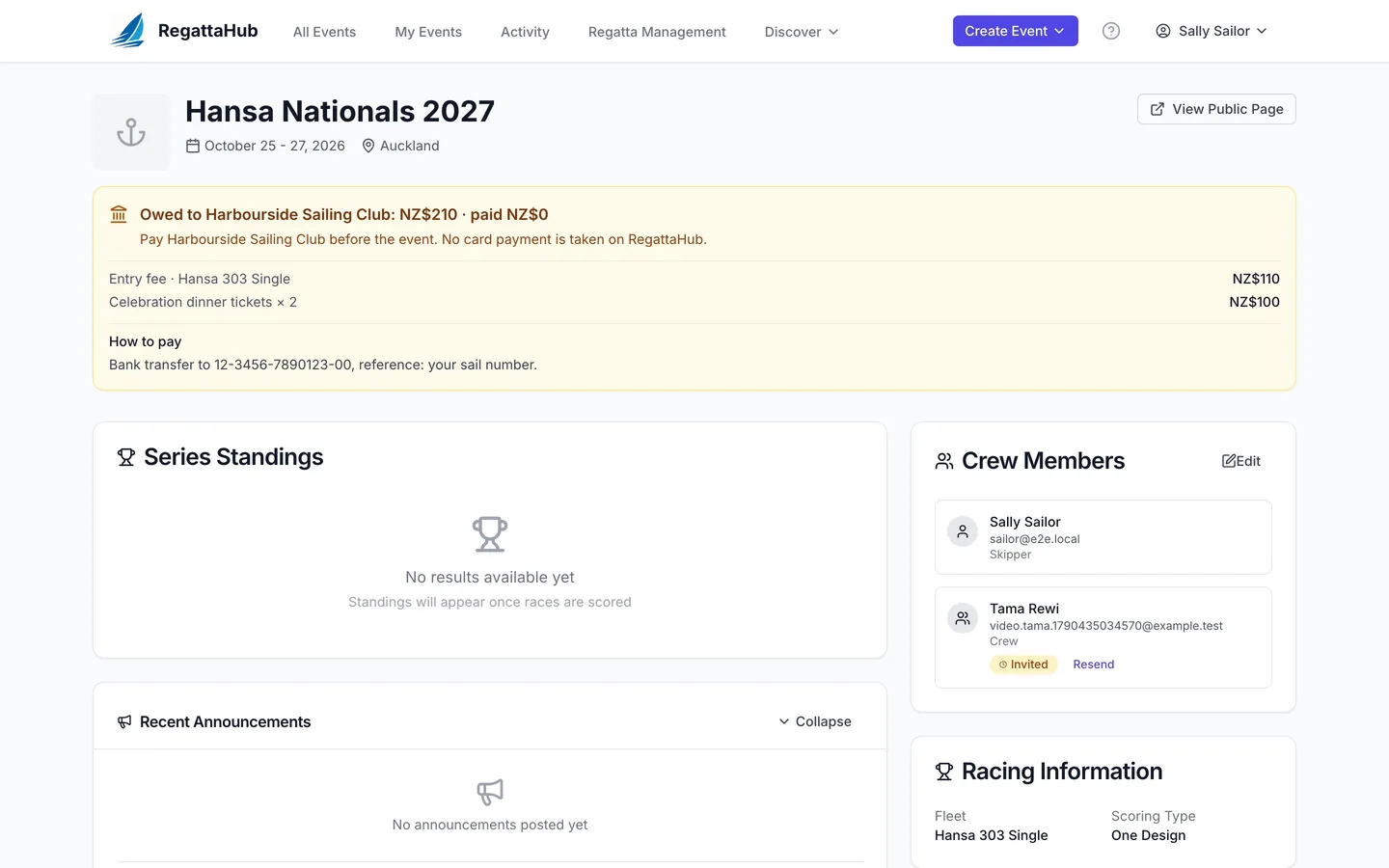The image size is (1389, 868).
Task: Switch to the Activity page
Action: [525, 32]
